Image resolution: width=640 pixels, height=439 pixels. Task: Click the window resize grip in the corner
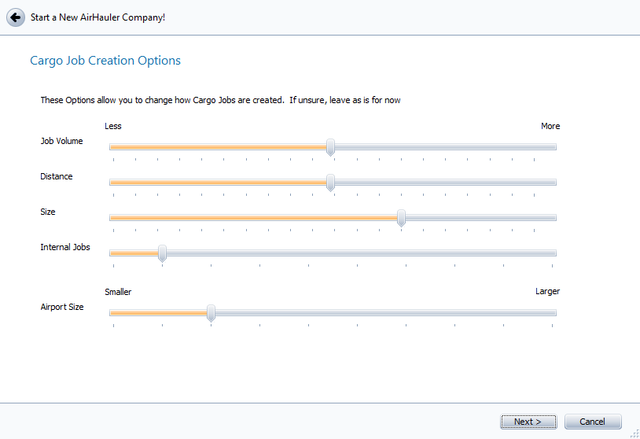(635, 434)
